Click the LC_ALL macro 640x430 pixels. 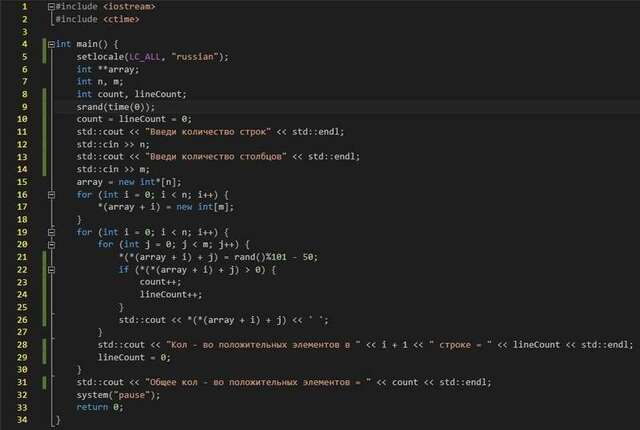click(144, 57)
